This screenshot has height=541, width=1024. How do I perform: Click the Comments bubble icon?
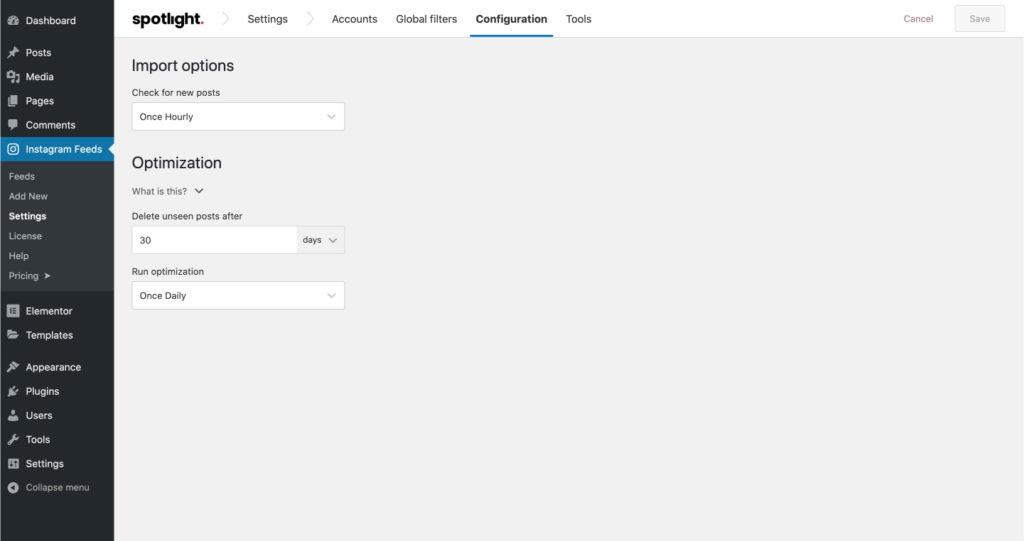point(13,125)
